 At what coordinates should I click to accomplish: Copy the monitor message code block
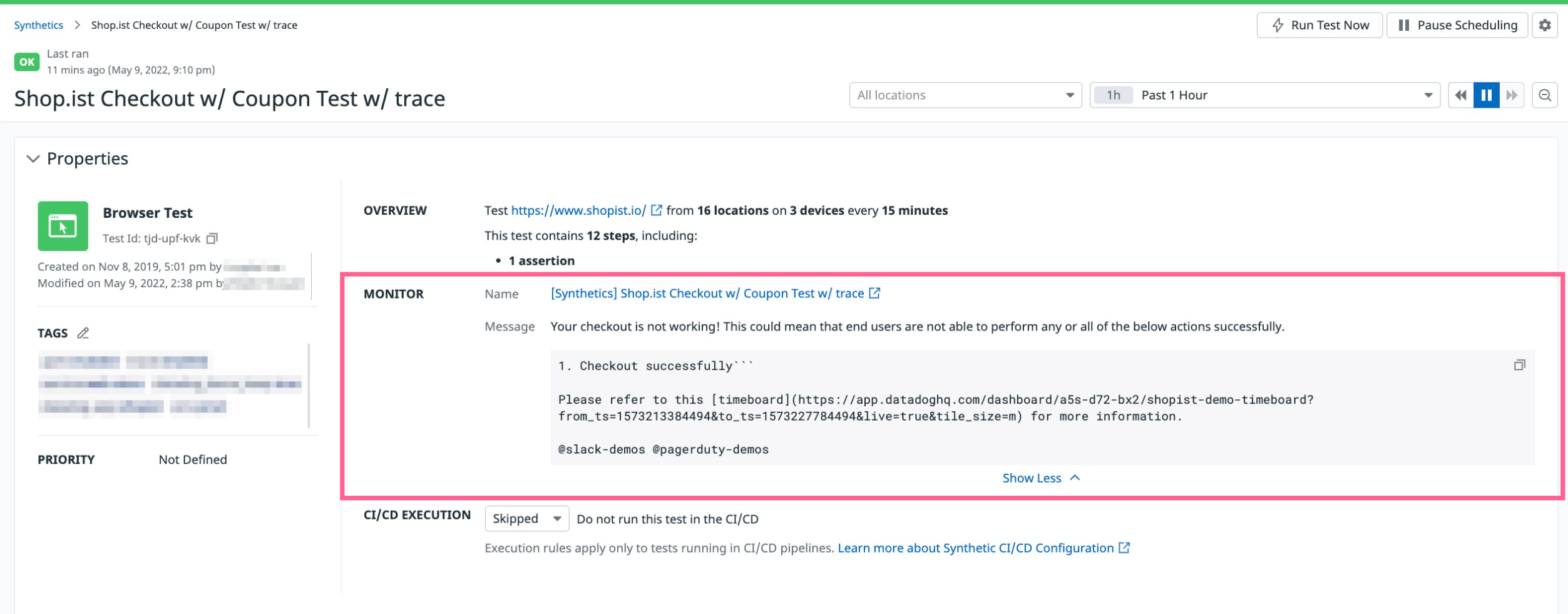1519,365
